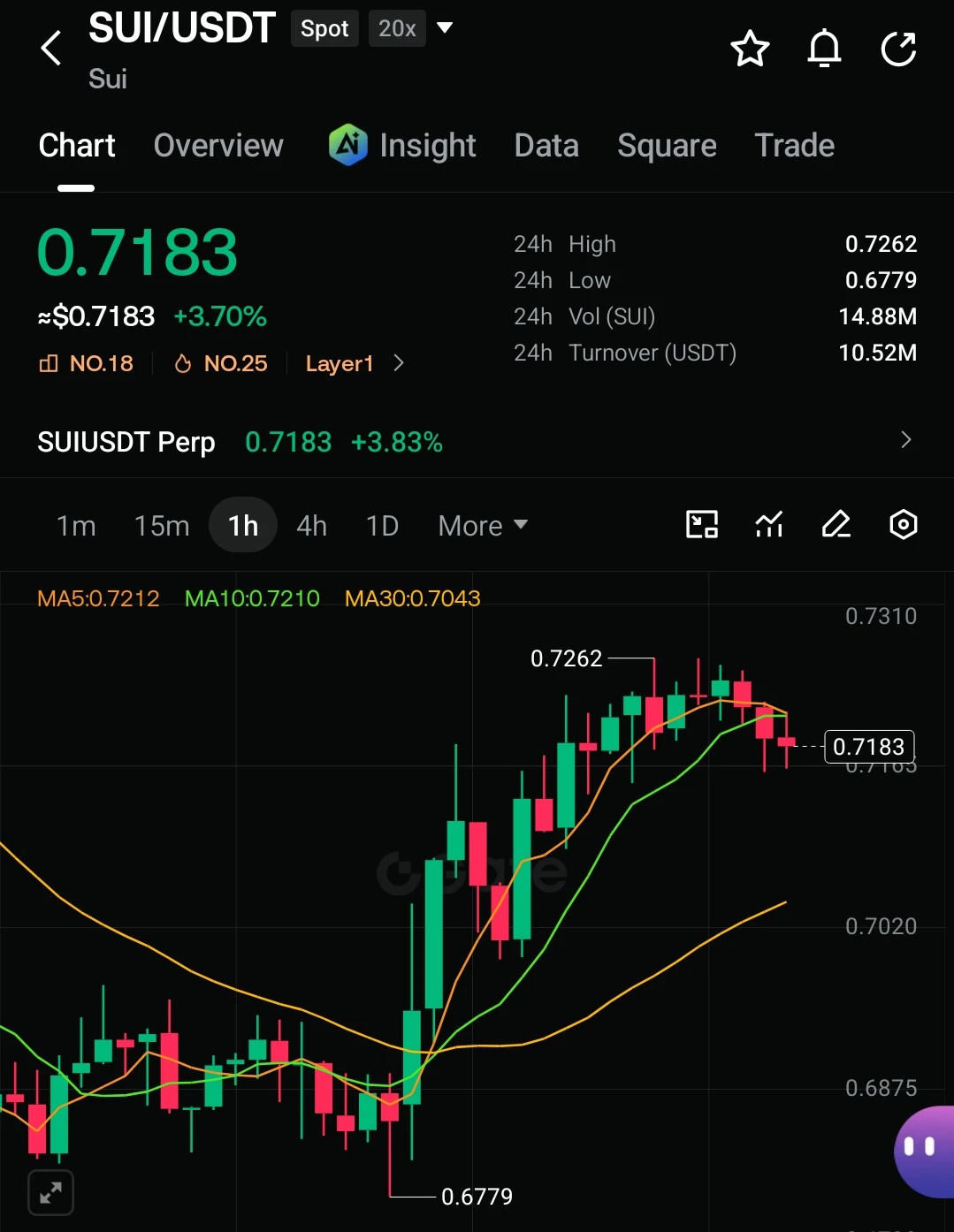Tap the NO.25 hot rank flame
The height and width of the screenshot is (1232, 954).
(183, 363)
